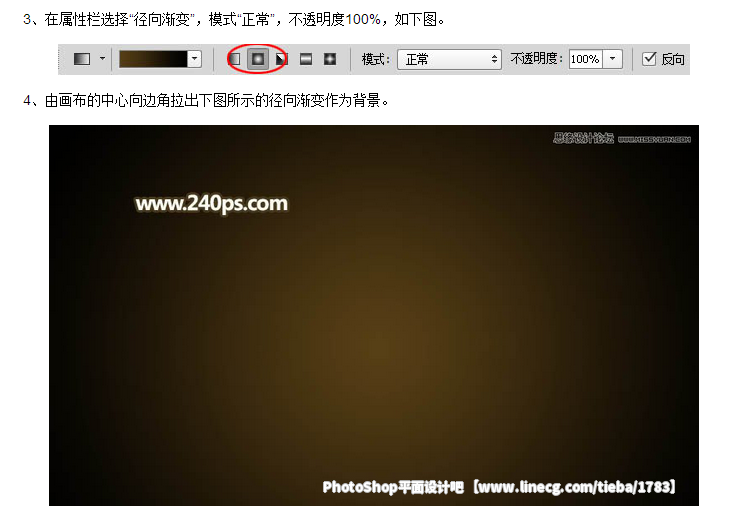Click the step 3 text about 径向渐变
This screenshot has height=506, width=731.
(234, 20)
